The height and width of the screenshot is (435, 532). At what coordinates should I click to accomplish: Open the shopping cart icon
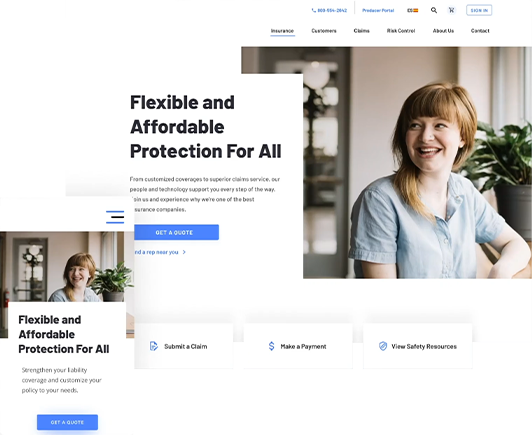[451, 10]
